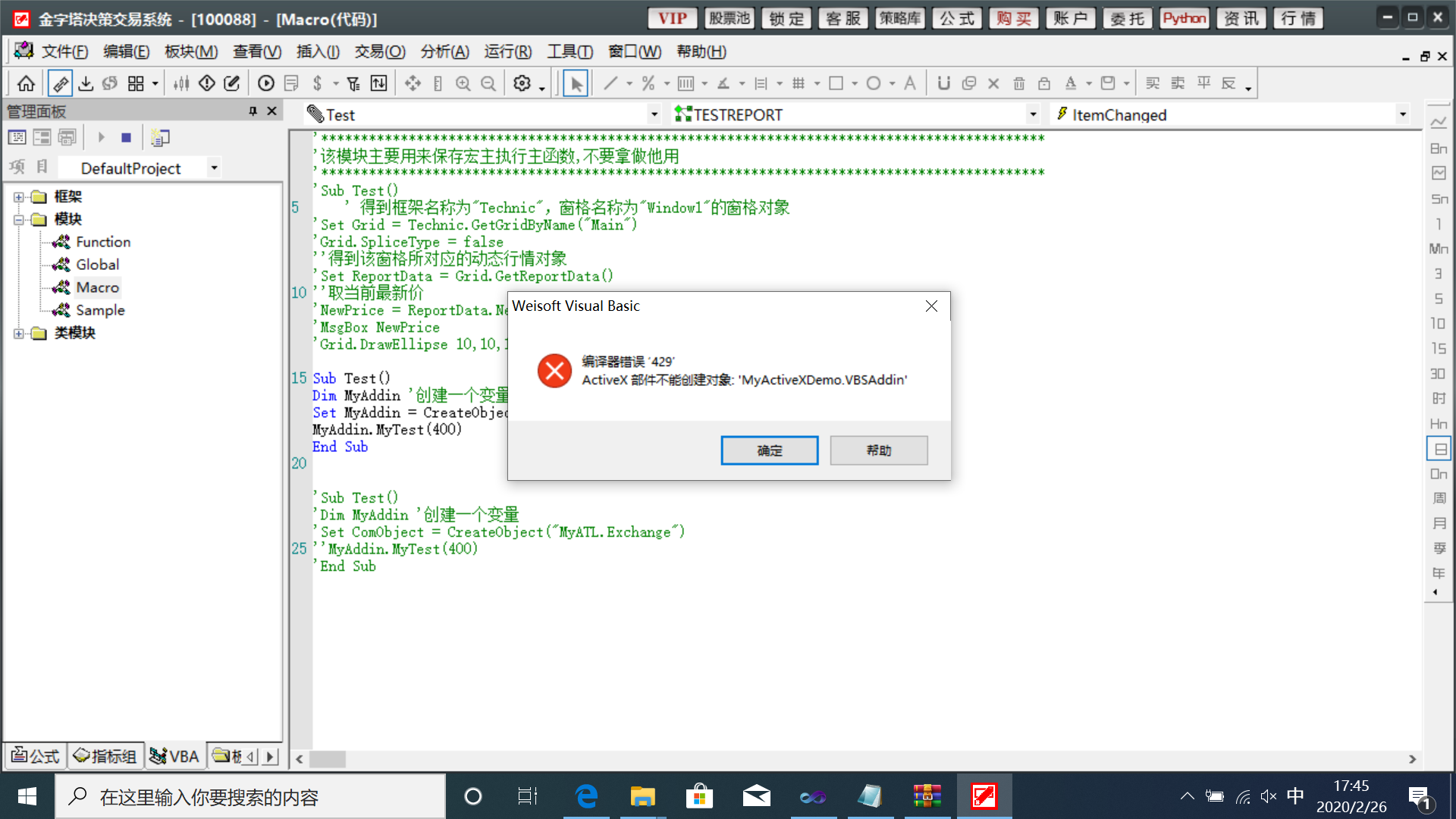Click the four-way move arrows icon
The height and width of the screenshot is (819, 1456).
tap(413, 83)
